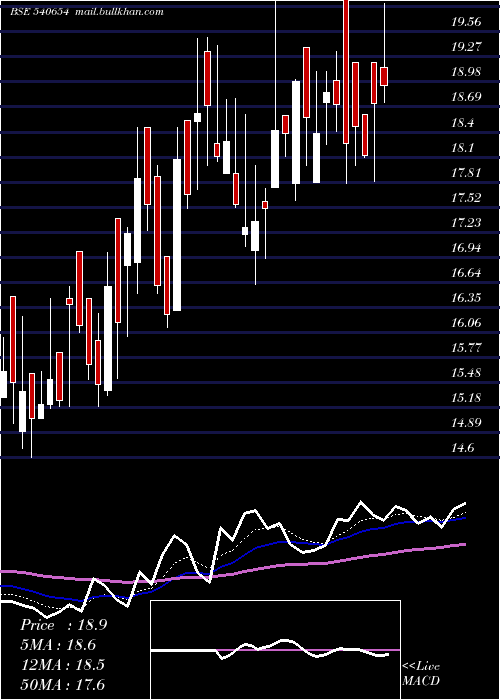This screenshot has height=700, width=500.
Task: Select the 18.4 price axis label
Action: (x=462, y=123)
